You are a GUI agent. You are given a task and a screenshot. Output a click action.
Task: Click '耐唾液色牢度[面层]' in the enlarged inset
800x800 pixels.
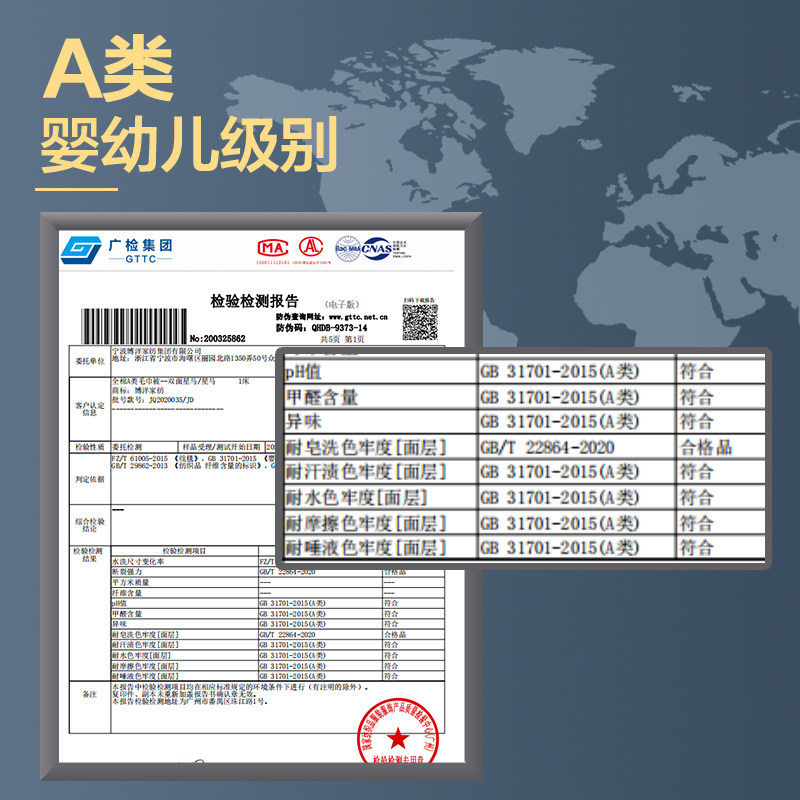click(365, 547)
